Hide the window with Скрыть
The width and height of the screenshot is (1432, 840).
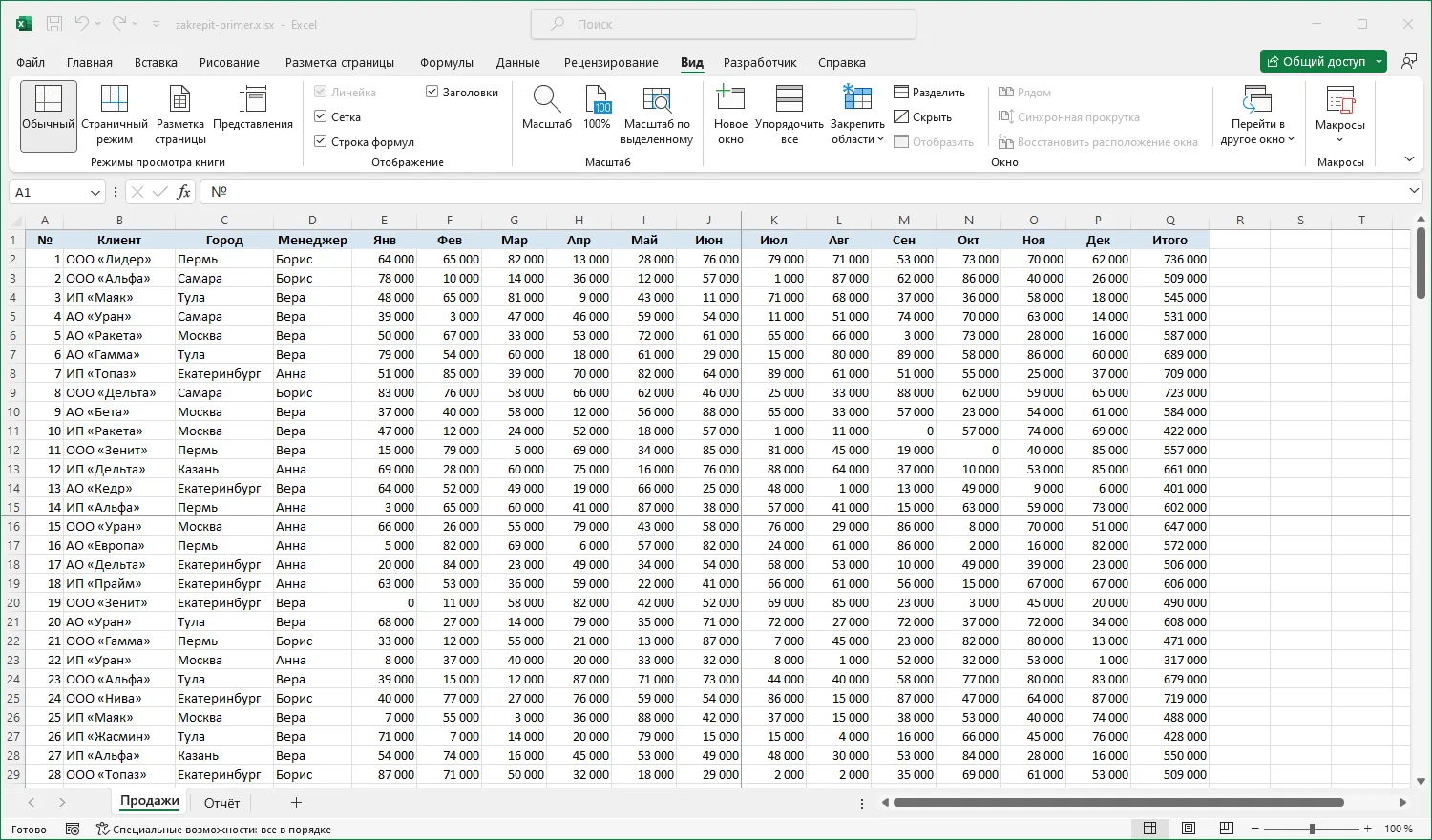coord(922,117)
